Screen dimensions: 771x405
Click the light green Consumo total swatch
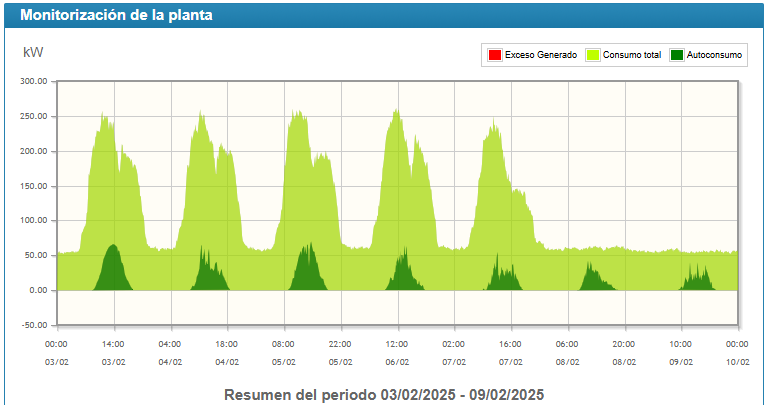592,55
